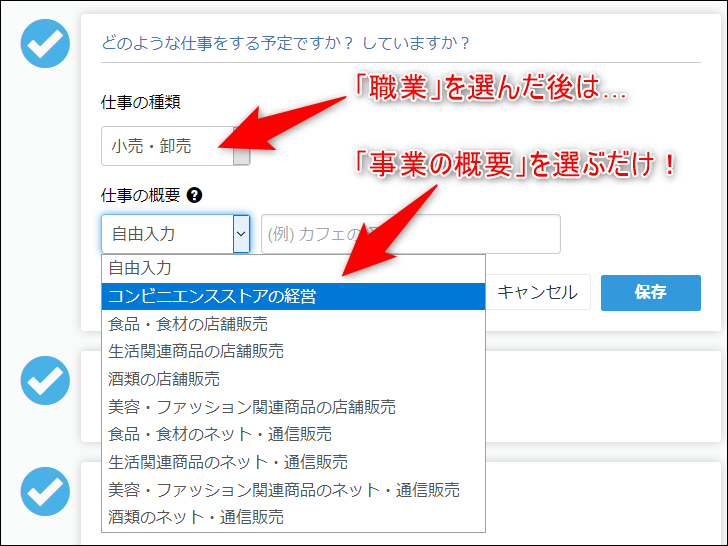Pick 生活関連商品の店舗販売 from dropdown list
This screenshot has height=546, width=728.
[196, 351]
